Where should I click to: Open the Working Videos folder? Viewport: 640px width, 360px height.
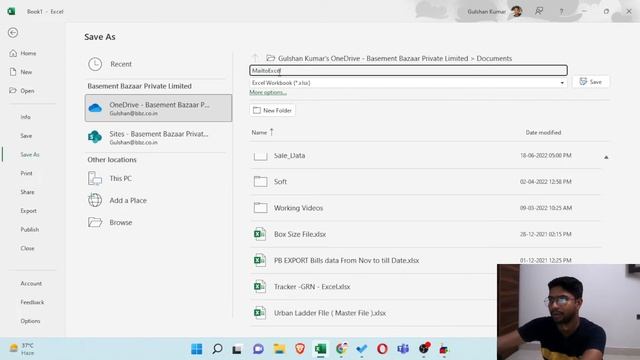426,208
